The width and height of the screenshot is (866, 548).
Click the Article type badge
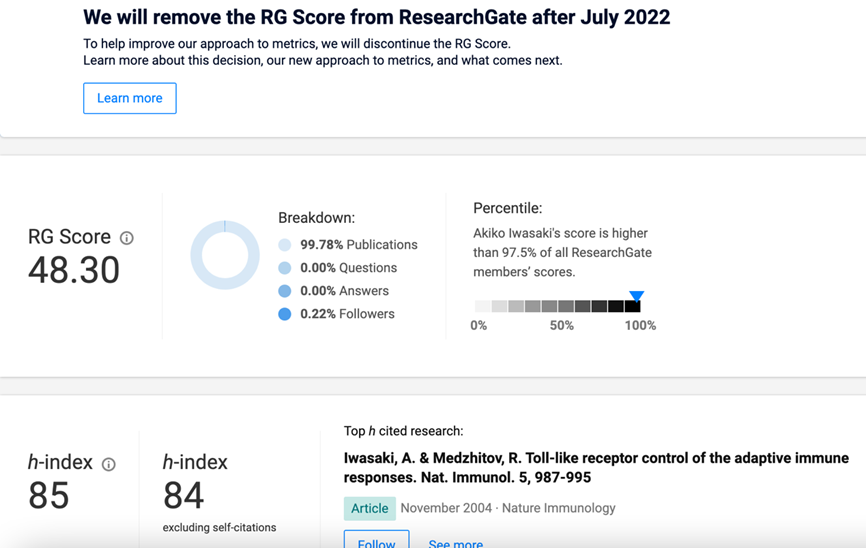tap(369, 508)
